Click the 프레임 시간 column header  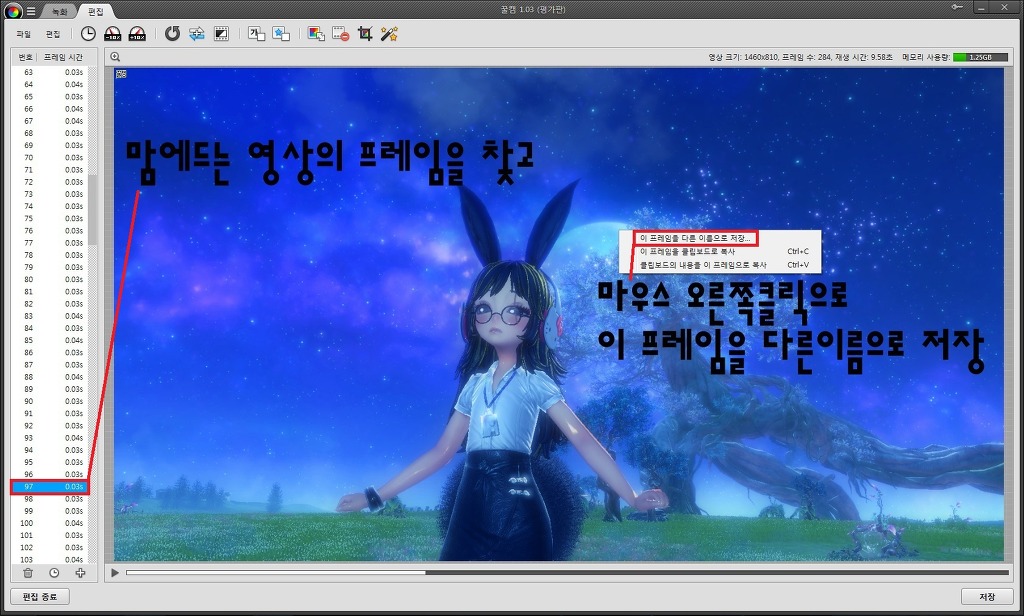coord(63,57)
